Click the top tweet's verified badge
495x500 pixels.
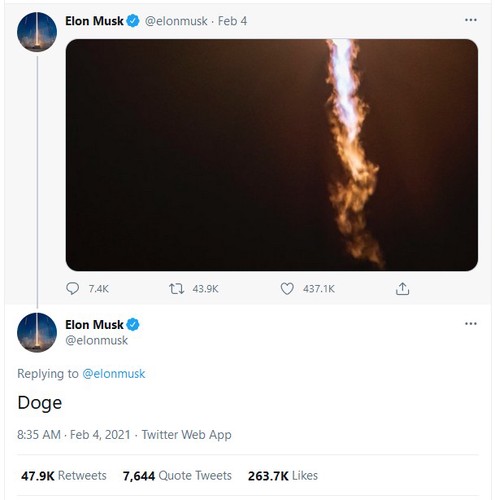133,21
